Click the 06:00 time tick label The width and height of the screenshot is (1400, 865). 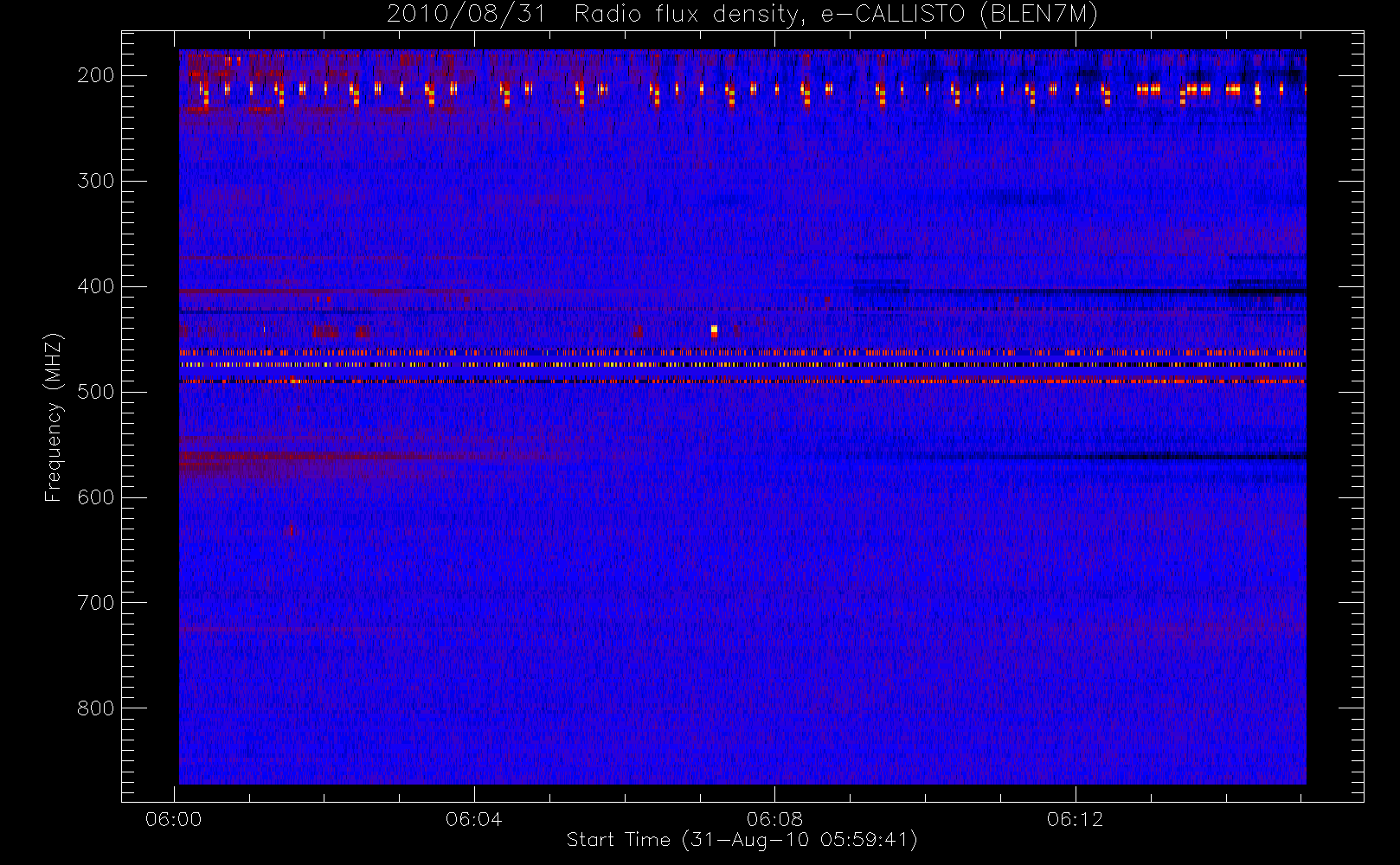pyautogui.click(x=174, y=819)
